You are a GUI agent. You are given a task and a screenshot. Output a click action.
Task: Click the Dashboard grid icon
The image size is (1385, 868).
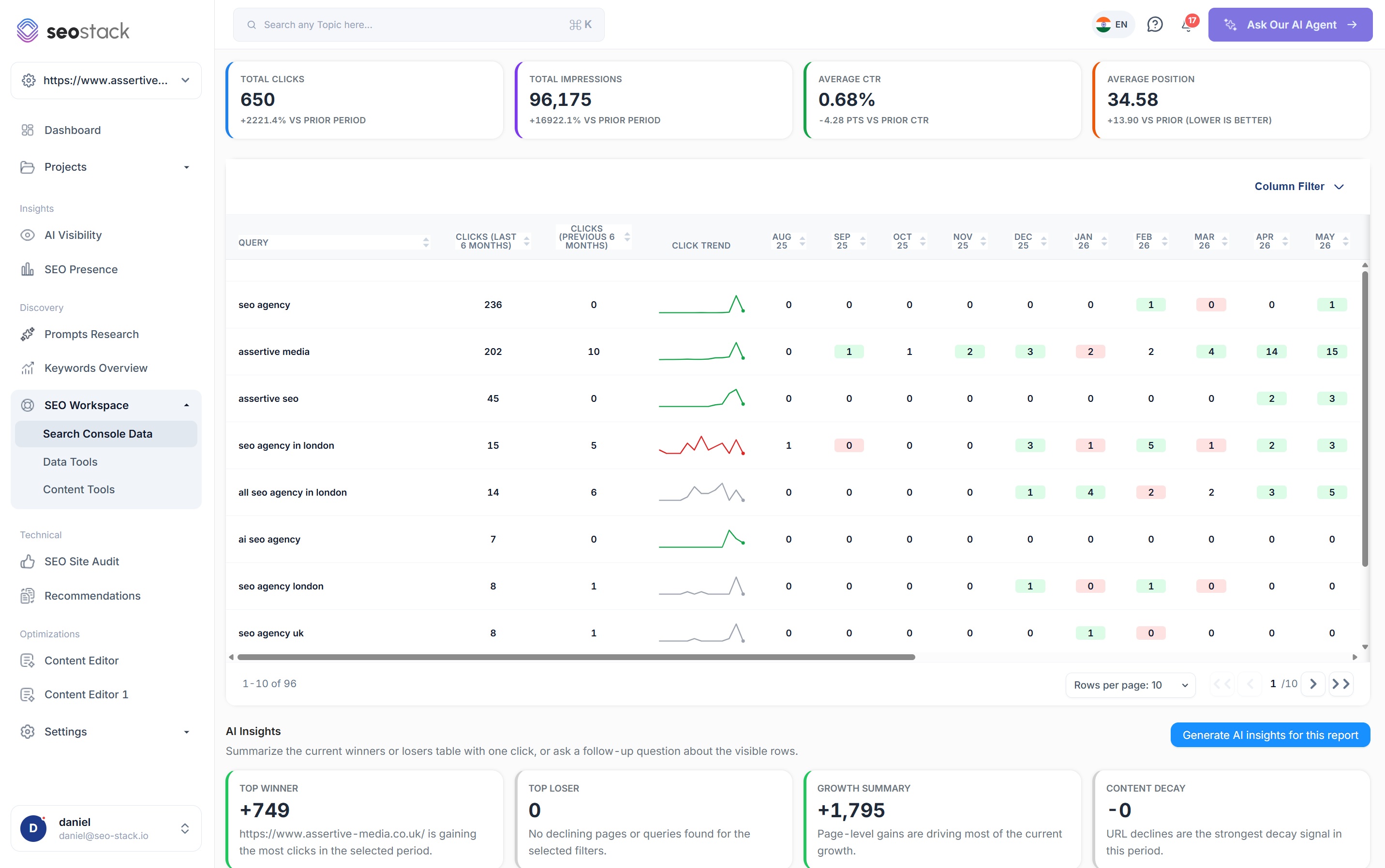[28, 130]
